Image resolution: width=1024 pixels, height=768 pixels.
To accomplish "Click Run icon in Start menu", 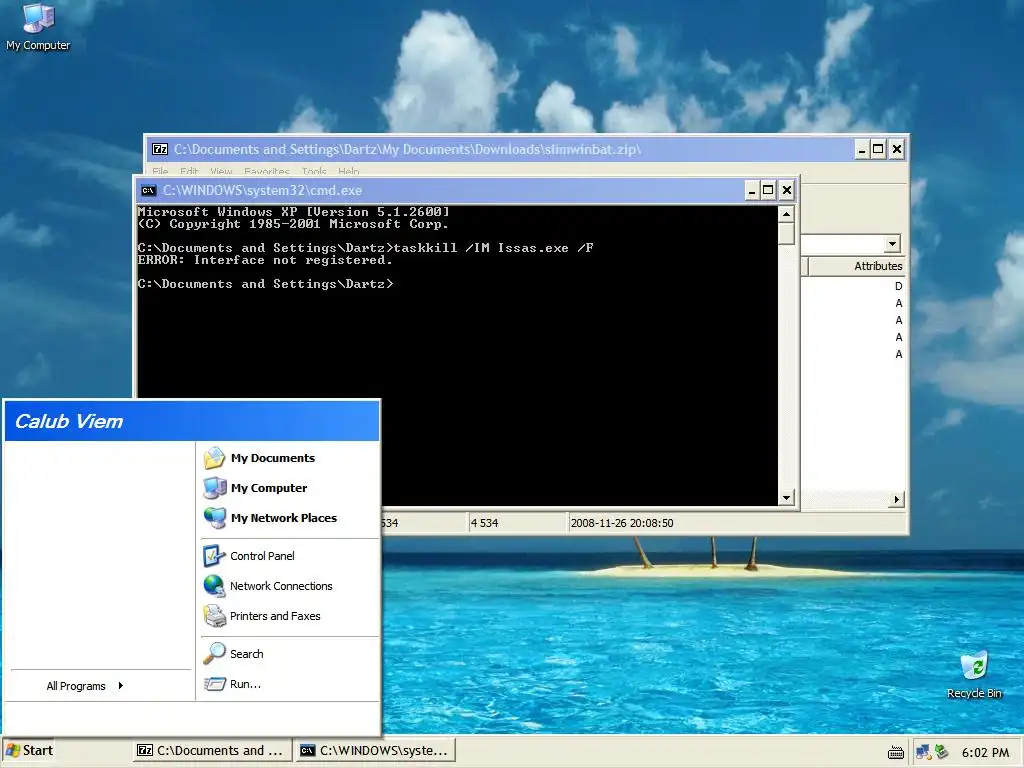I will click(214, 684).
